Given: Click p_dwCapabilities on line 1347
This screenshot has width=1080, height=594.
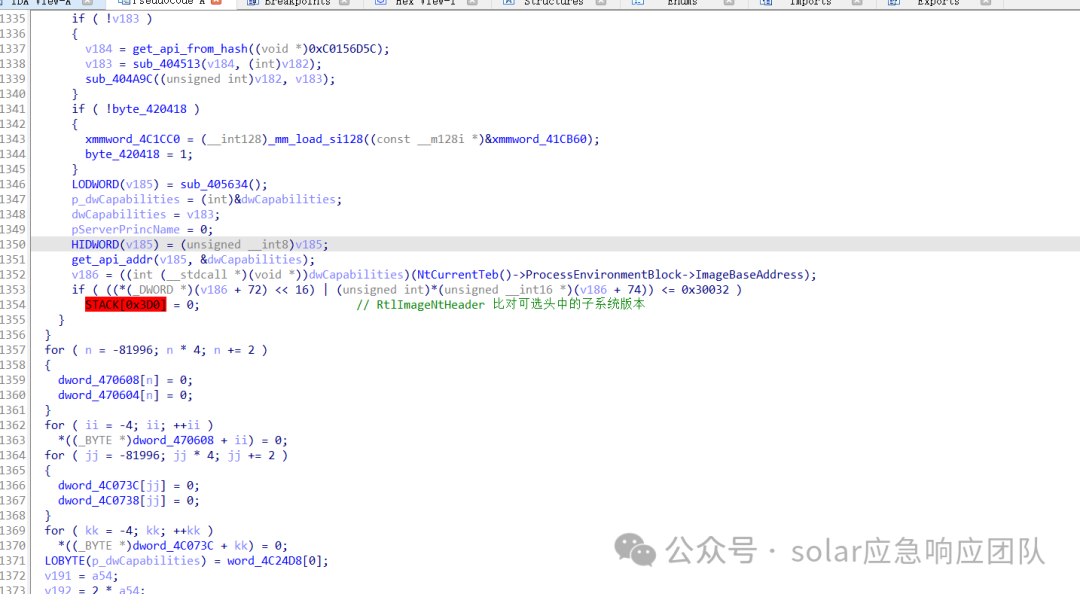Looking at the screenshot, I should point(125,200).
